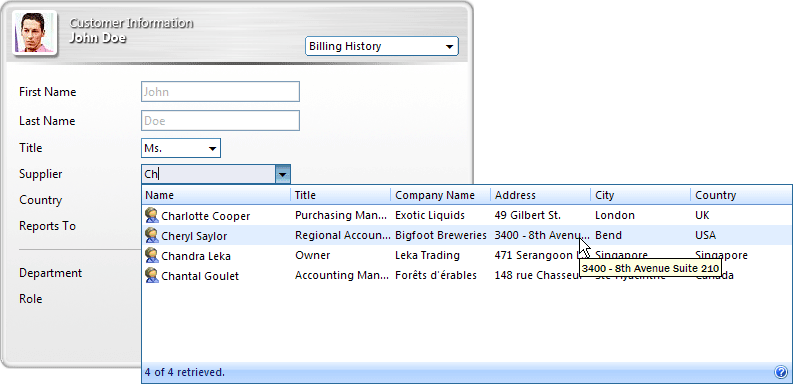Viewport: 793px width, 384px height.
Task: Click the Purchasing Man... title cell
Action: pos(342,215)
